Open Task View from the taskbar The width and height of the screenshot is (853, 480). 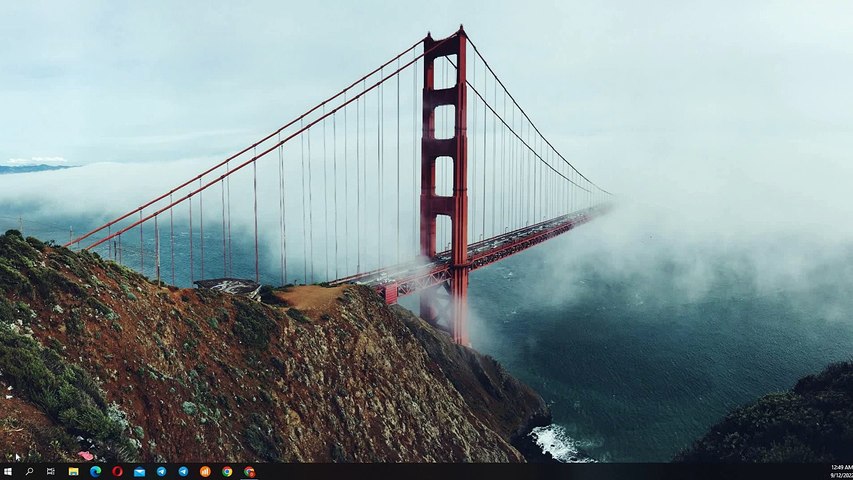click(51, 471)
